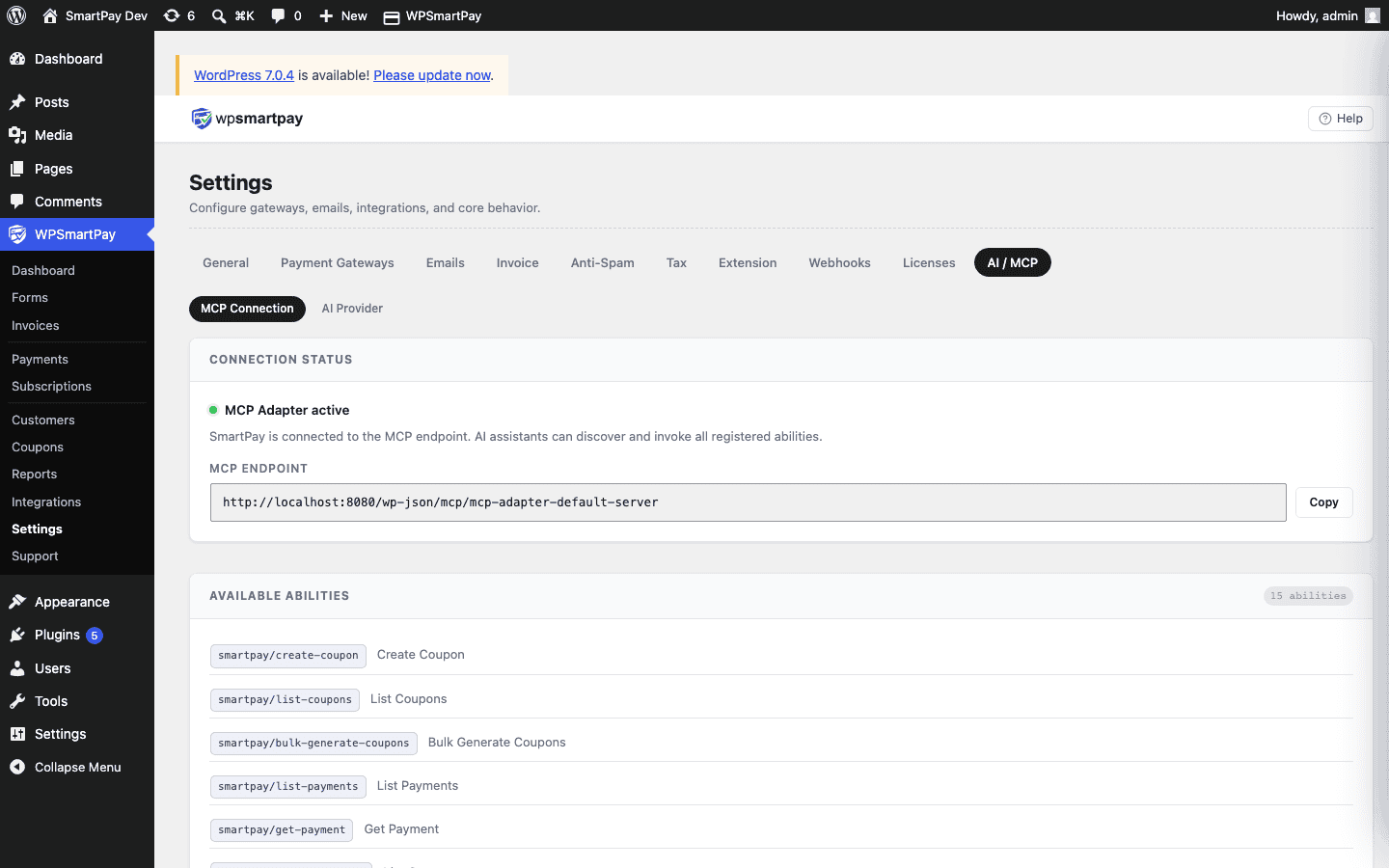Open the Webhooks tab
1389x868 pixels.
click(x=840, y=262)
